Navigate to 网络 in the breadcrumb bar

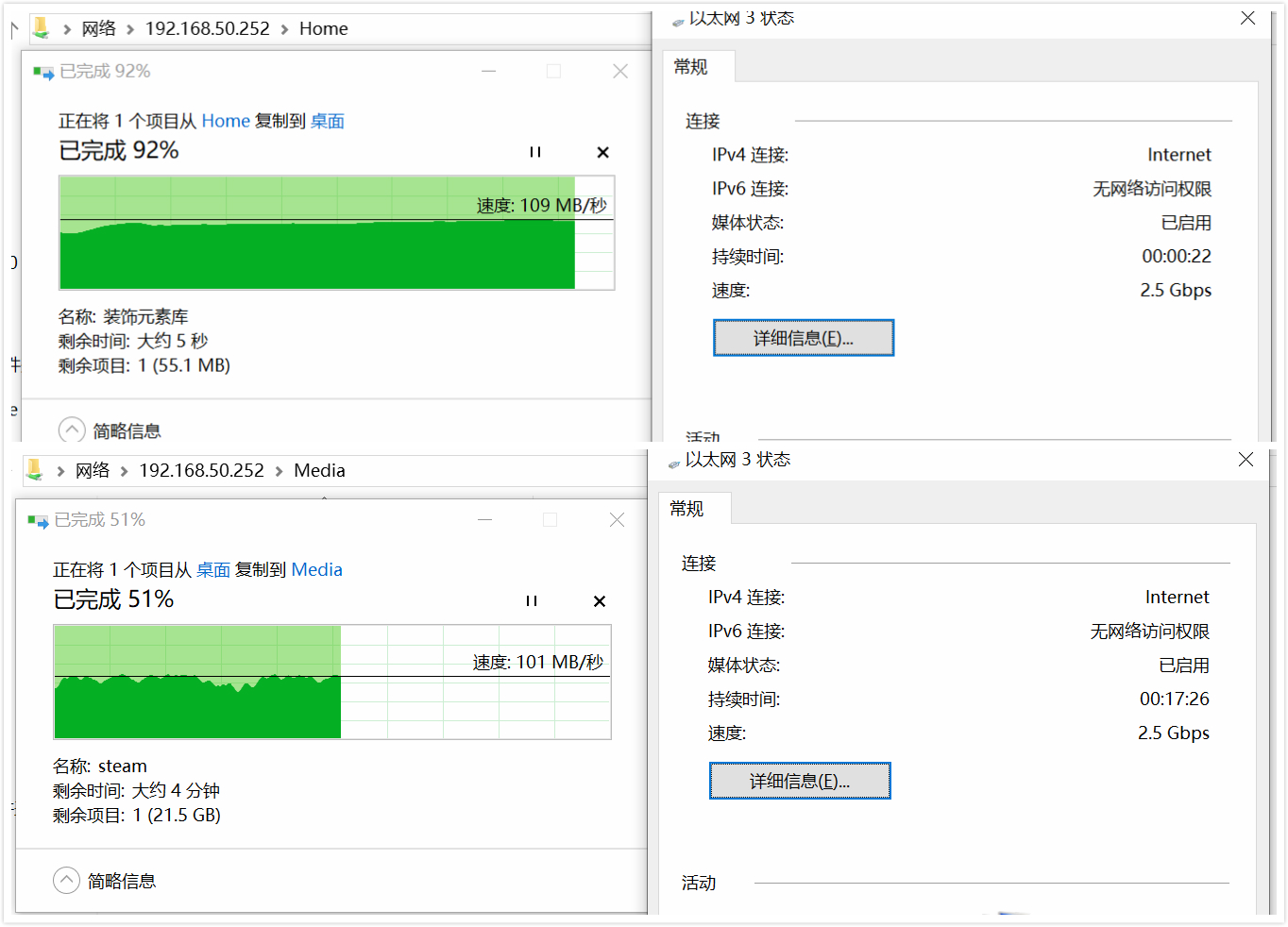99,28
